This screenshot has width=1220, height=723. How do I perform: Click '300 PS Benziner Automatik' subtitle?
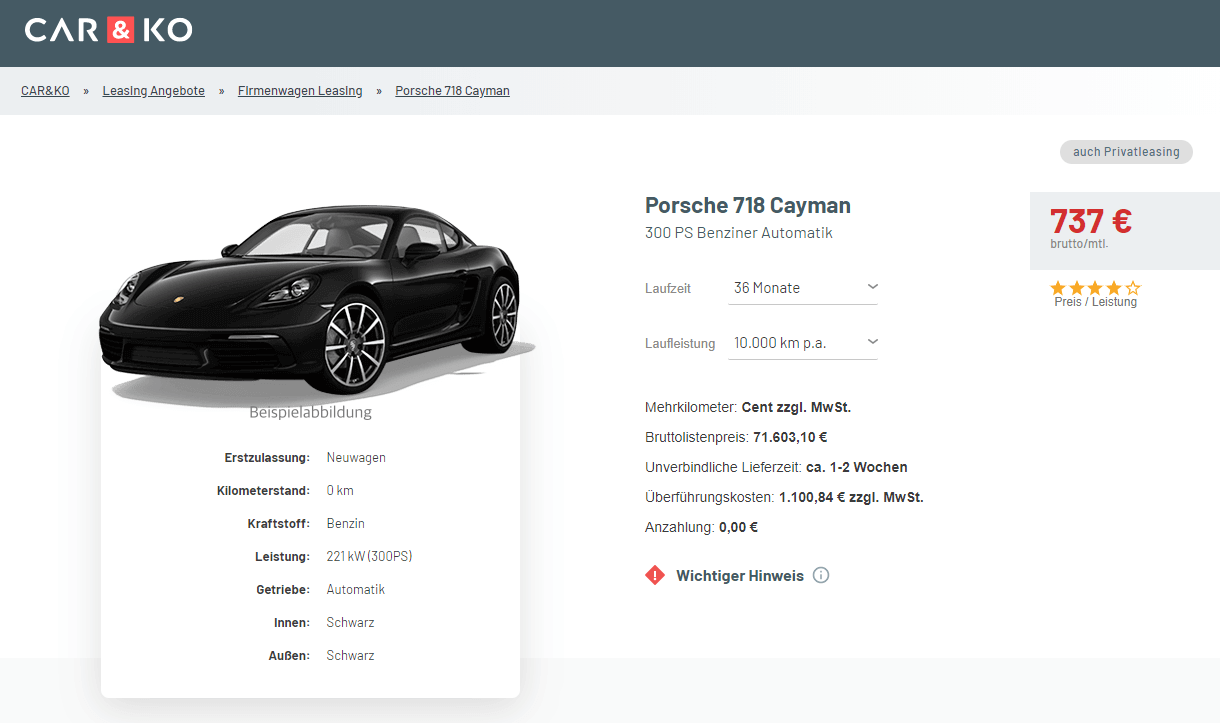pyautogui.click(x=739, y=233)
